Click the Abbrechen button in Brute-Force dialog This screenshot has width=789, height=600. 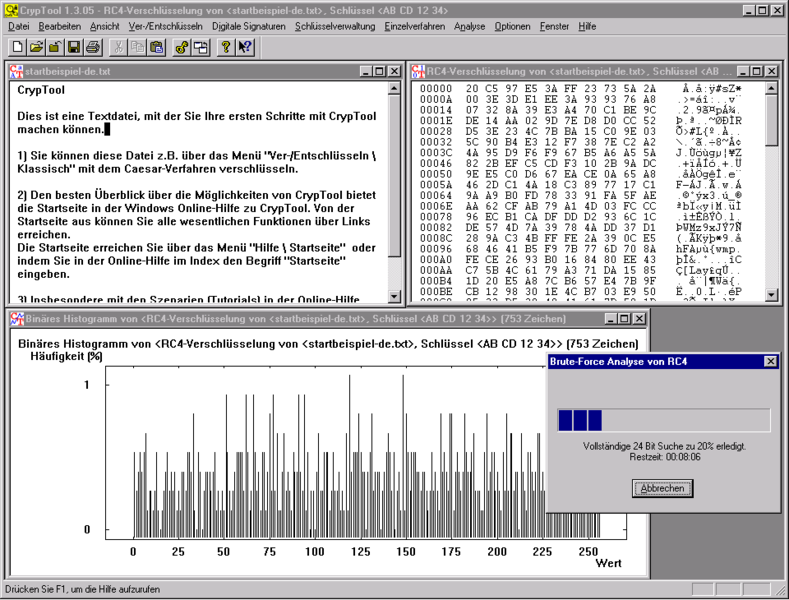663,488
